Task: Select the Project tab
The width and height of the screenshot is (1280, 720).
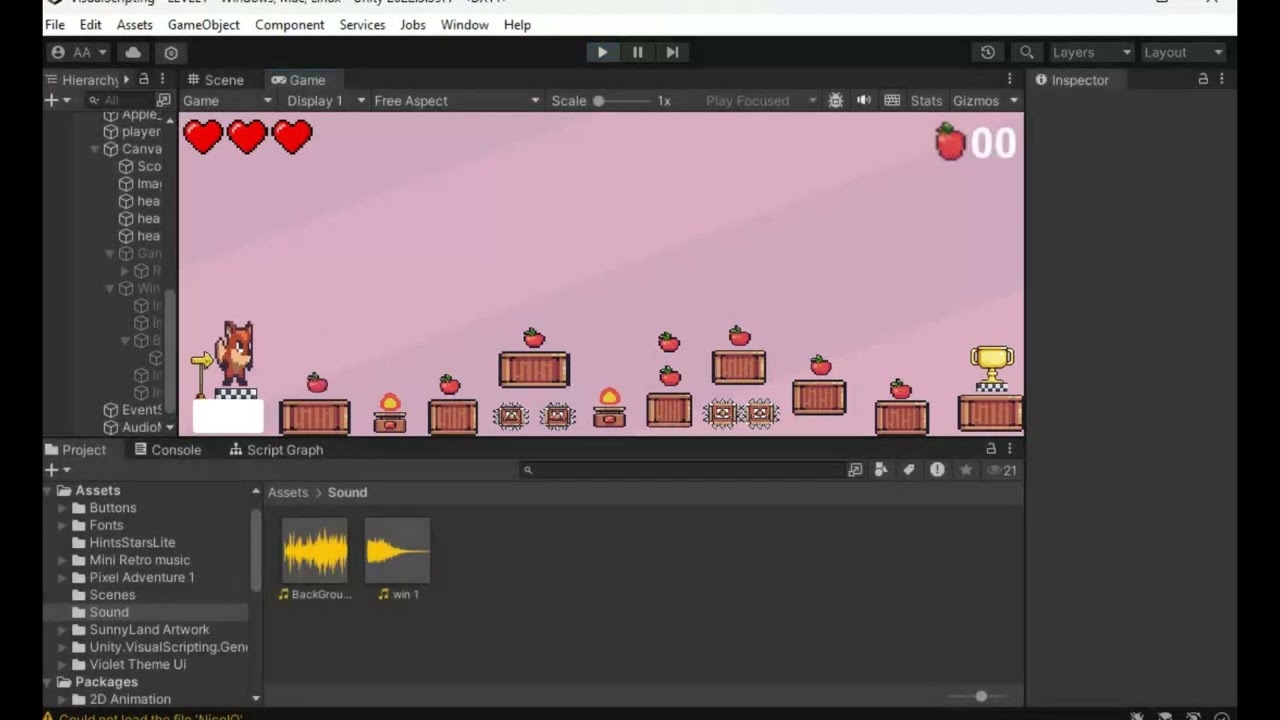Action: (x=75, y=450)
